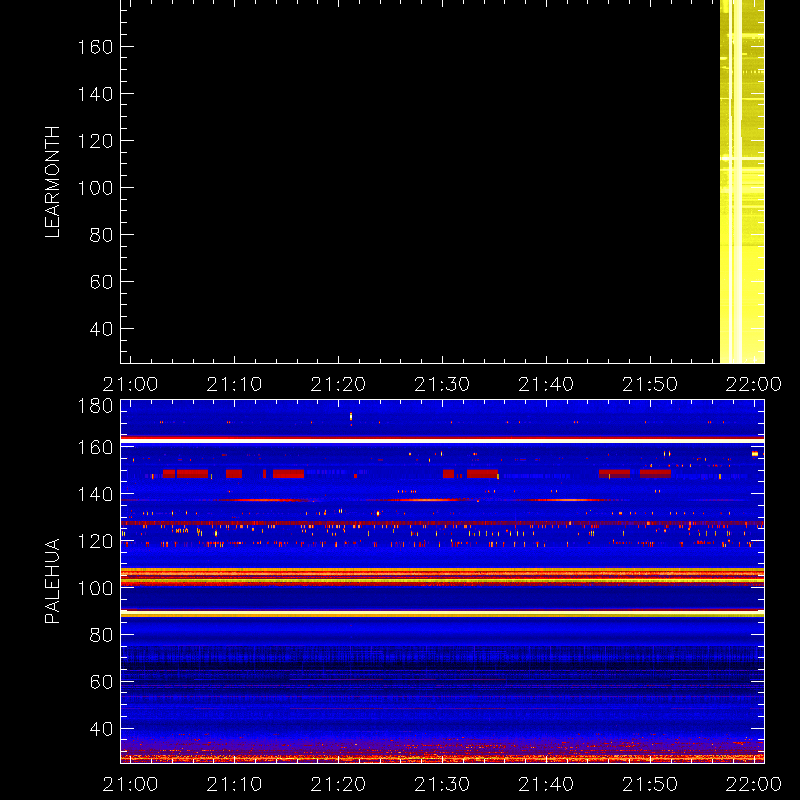Click the 21:40 time label under the Palehua plot
This screenshot has width=800, height=800.
[x=546, y=784]
